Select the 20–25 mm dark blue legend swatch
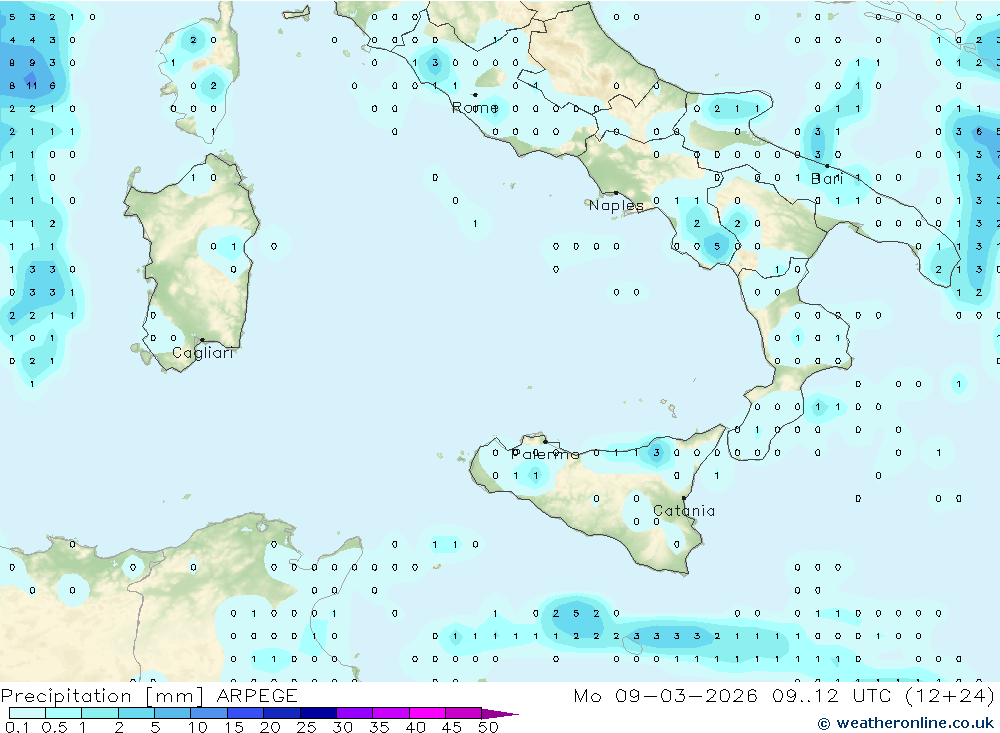The height and width of the screenshot is (733, 1000). 281,713
